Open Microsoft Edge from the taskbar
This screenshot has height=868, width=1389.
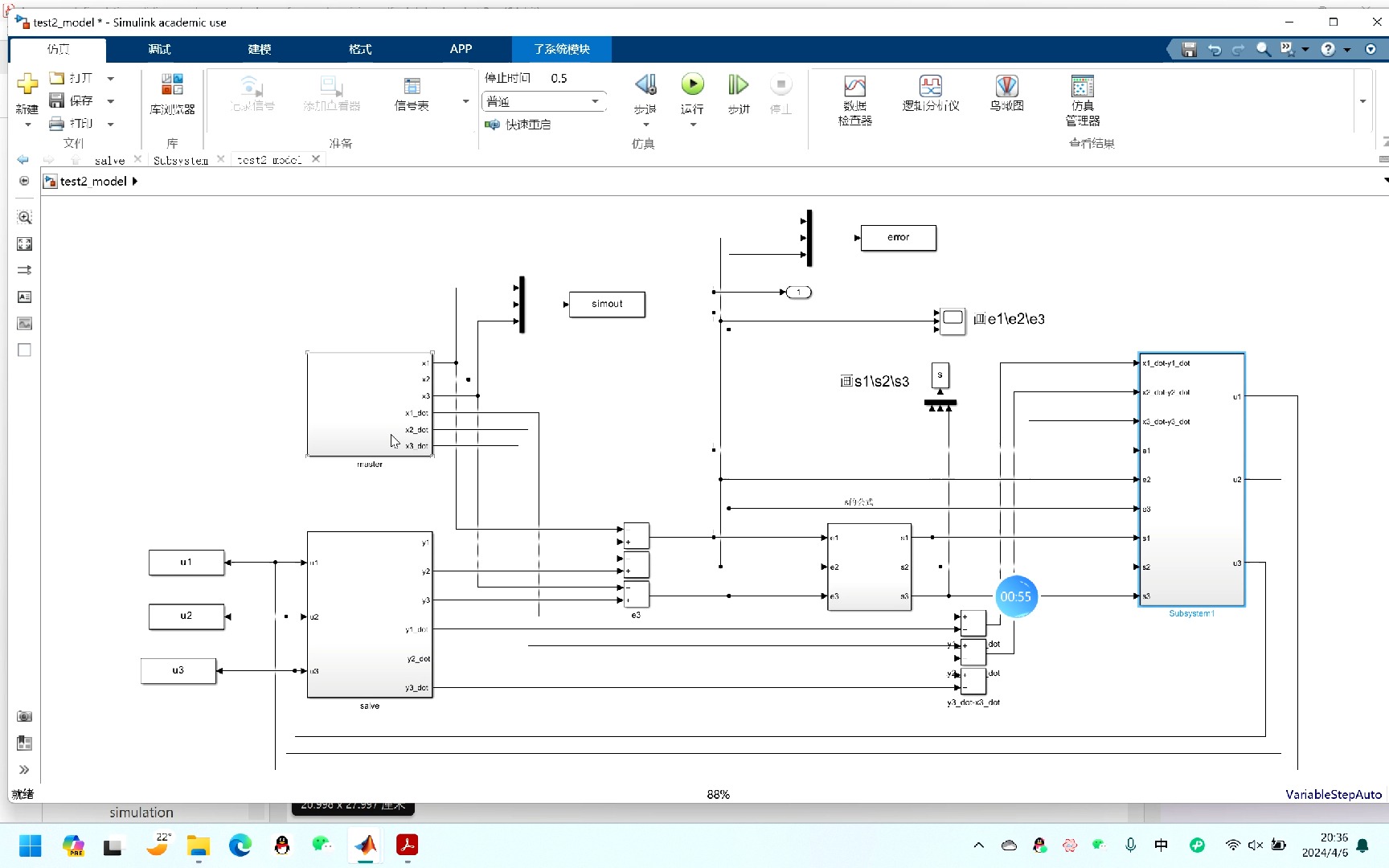240,845
